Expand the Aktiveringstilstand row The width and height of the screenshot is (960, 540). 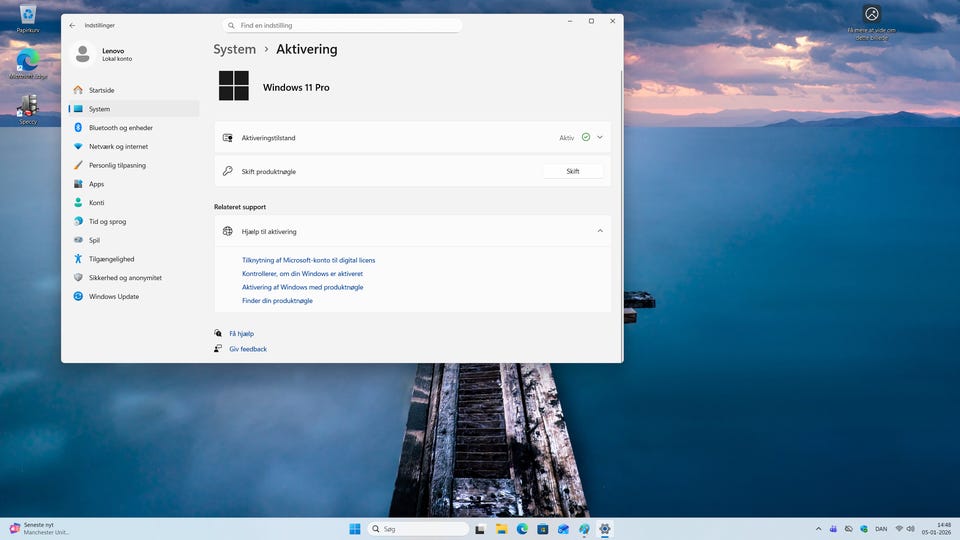click(600, 137)
